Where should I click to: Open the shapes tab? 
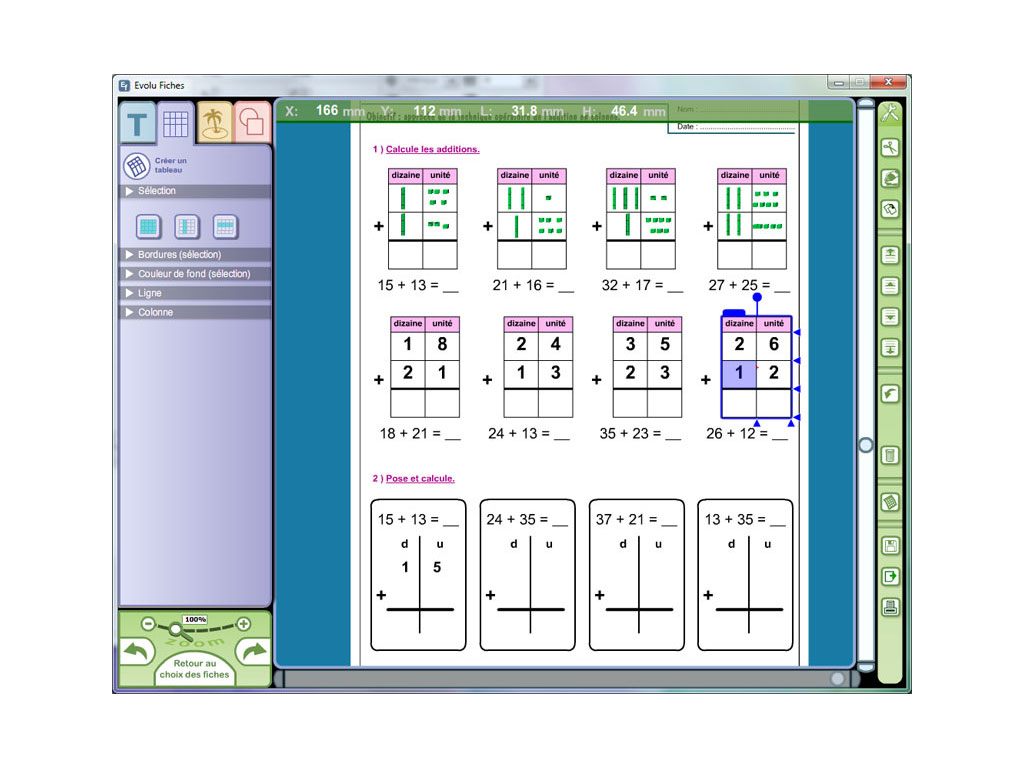coord(250,122)
